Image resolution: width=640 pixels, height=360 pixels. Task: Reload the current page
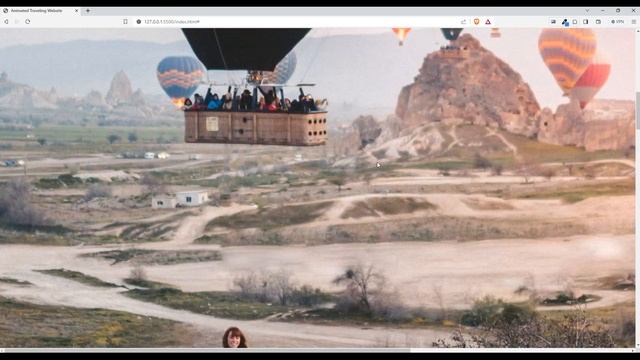(x=28, y=22)
